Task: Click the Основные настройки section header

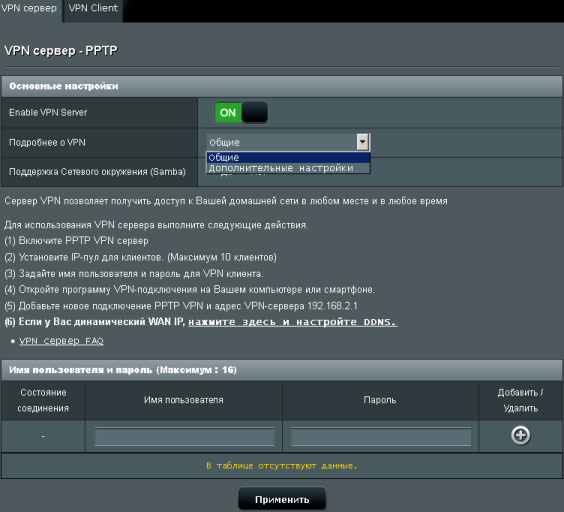Action: tap(282, 86)
